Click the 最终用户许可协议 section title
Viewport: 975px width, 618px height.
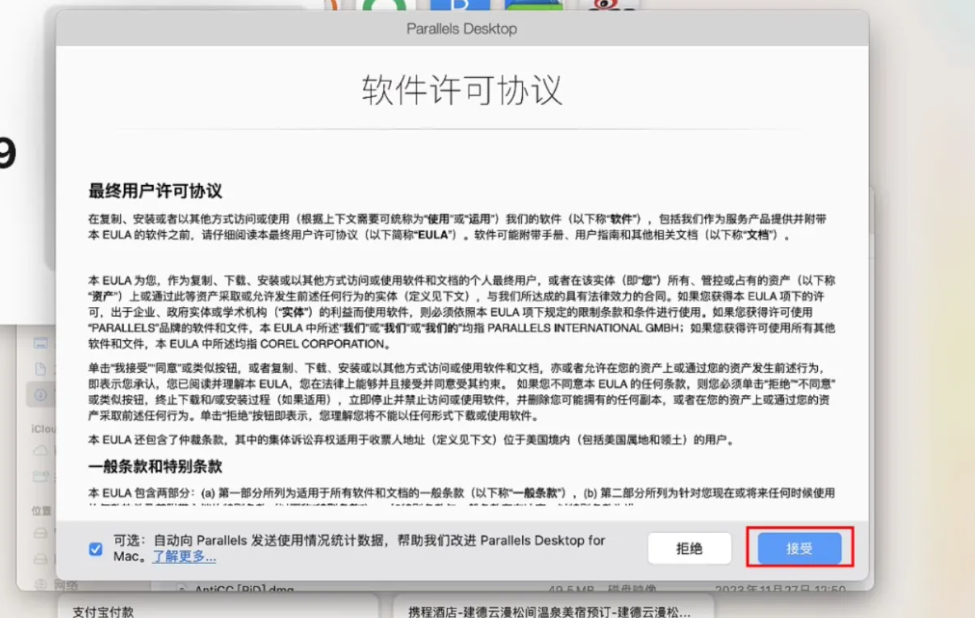pos(155,191)
